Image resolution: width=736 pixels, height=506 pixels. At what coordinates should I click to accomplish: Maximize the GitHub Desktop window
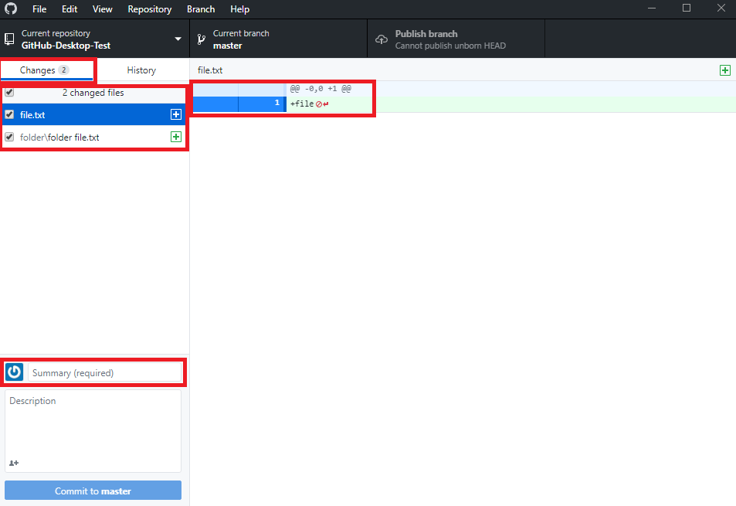(686, 8)
